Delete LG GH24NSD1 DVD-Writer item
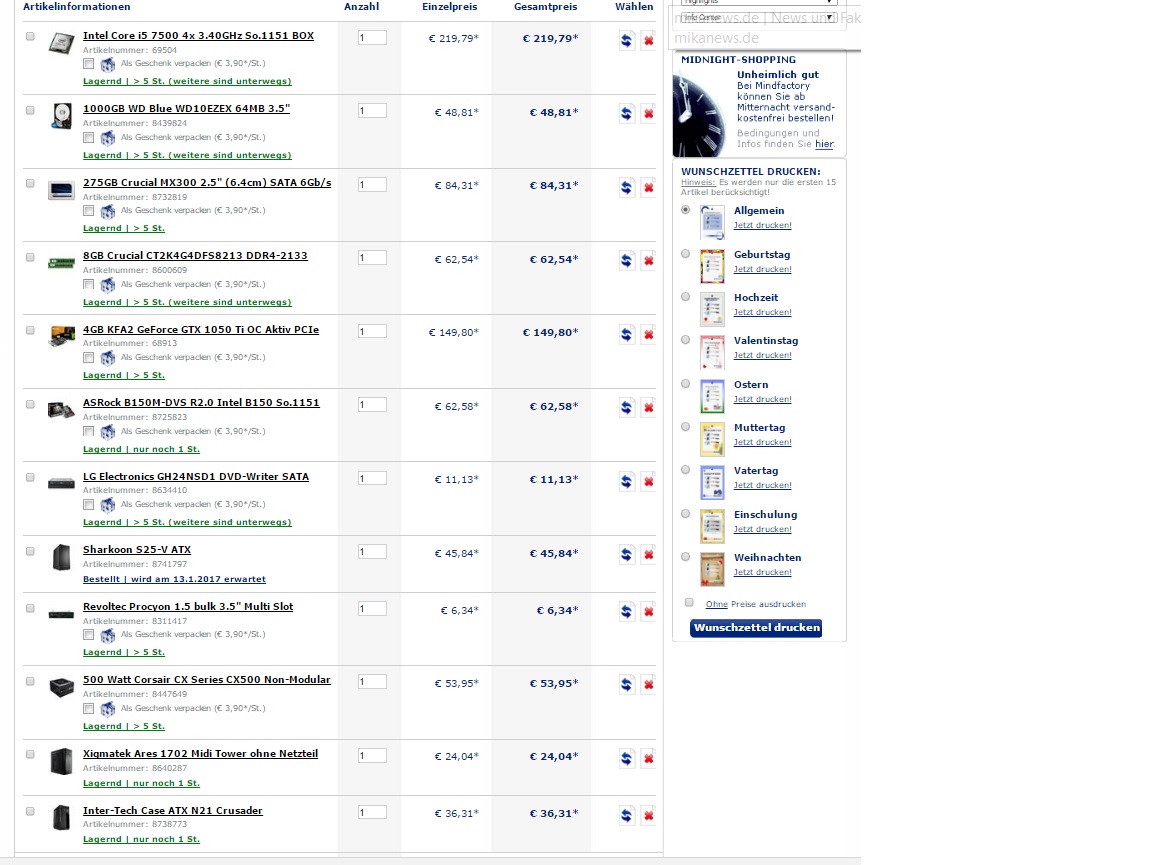Image resolution: width=1152 pixels, height=865 pixels. [649, 481]
